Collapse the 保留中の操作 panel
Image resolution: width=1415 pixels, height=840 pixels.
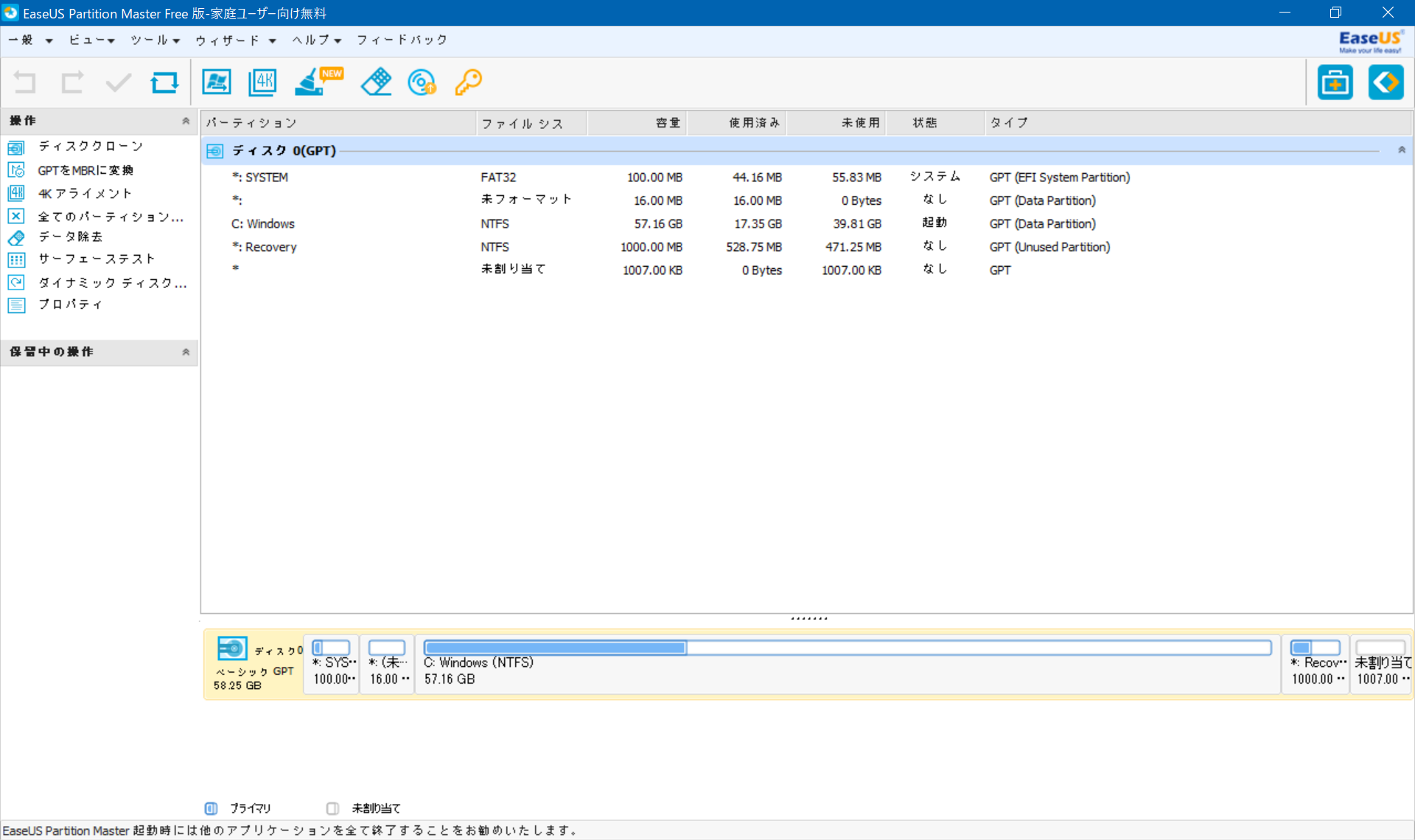pos(186,352)
